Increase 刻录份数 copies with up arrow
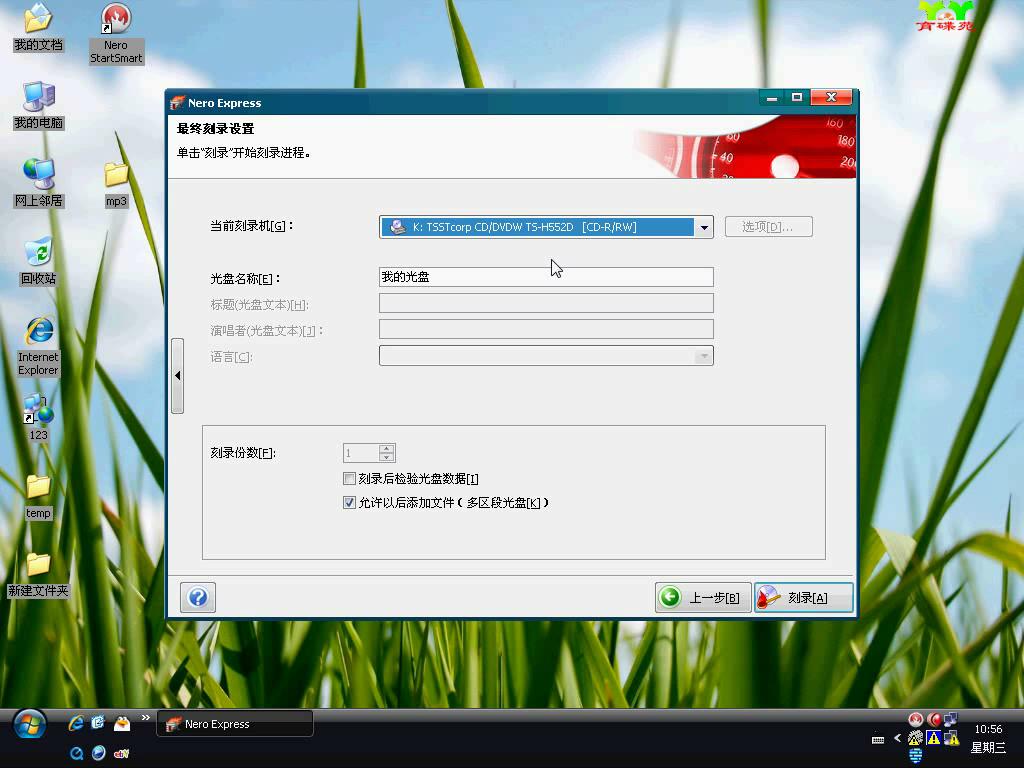The width and height of the screenshot is (1024, 768). click(387, 449)
